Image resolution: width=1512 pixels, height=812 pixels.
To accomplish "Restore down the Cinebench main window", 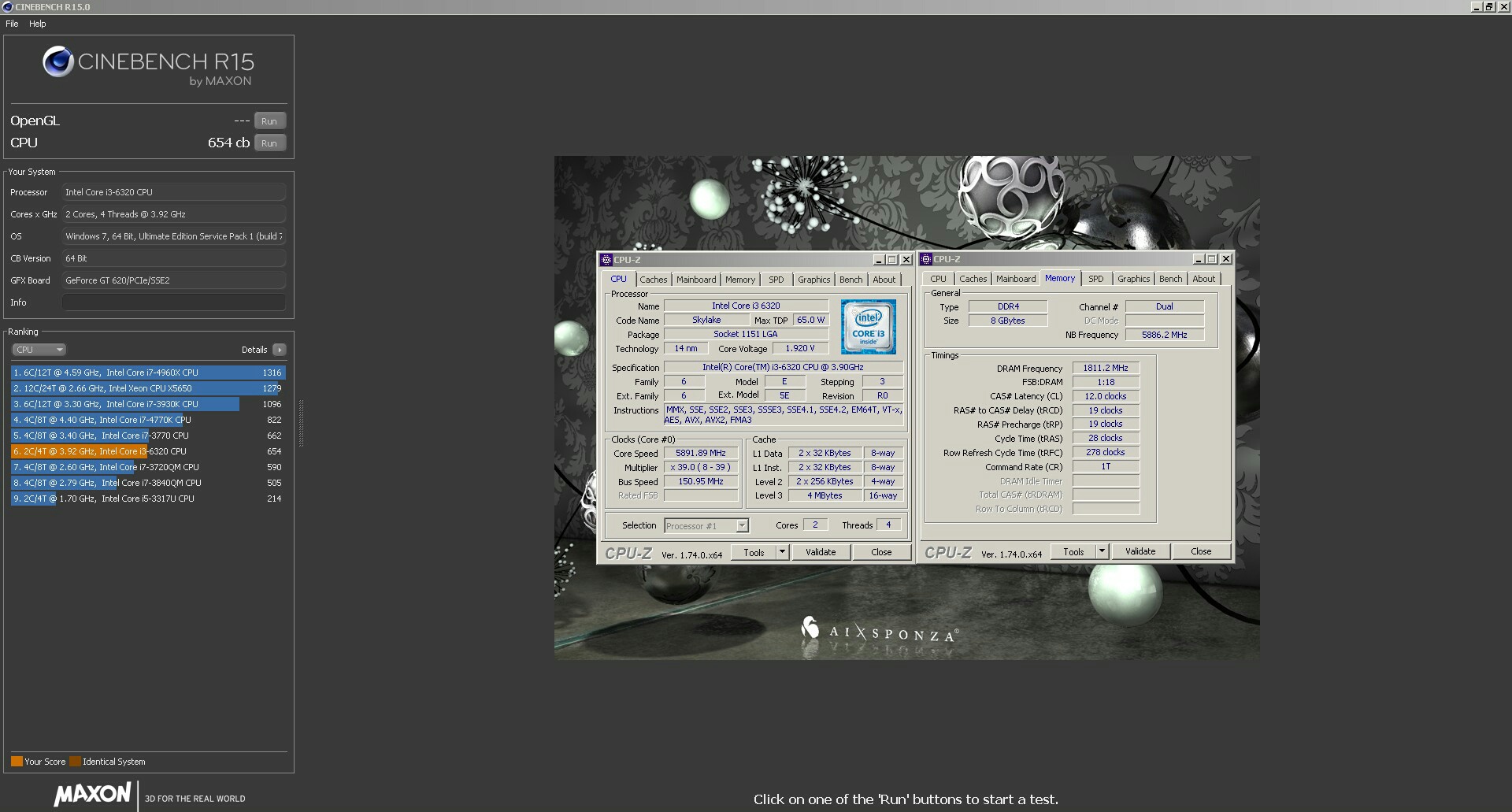I will 1489,7.
